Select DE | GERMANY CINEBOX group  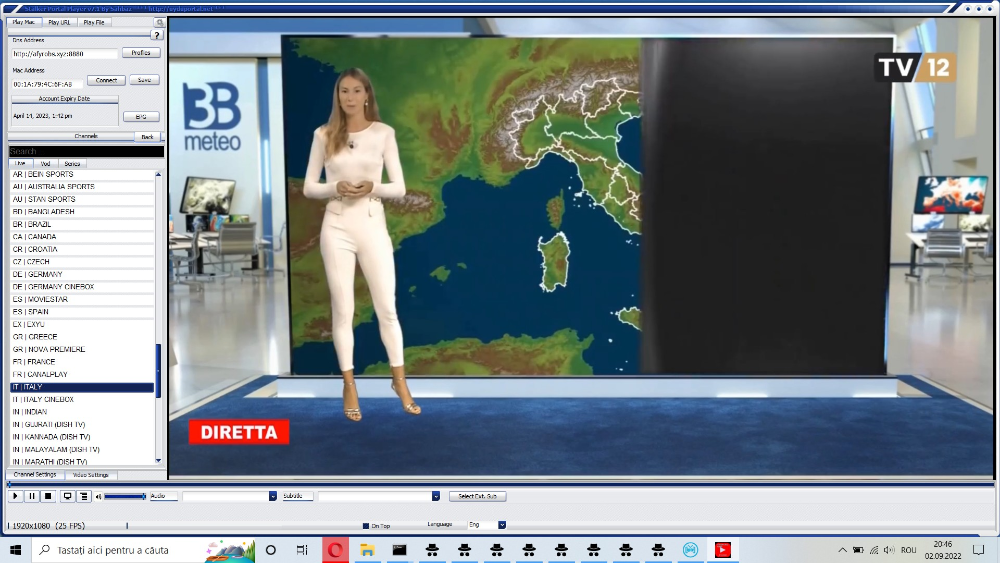(x=82, y=287)
